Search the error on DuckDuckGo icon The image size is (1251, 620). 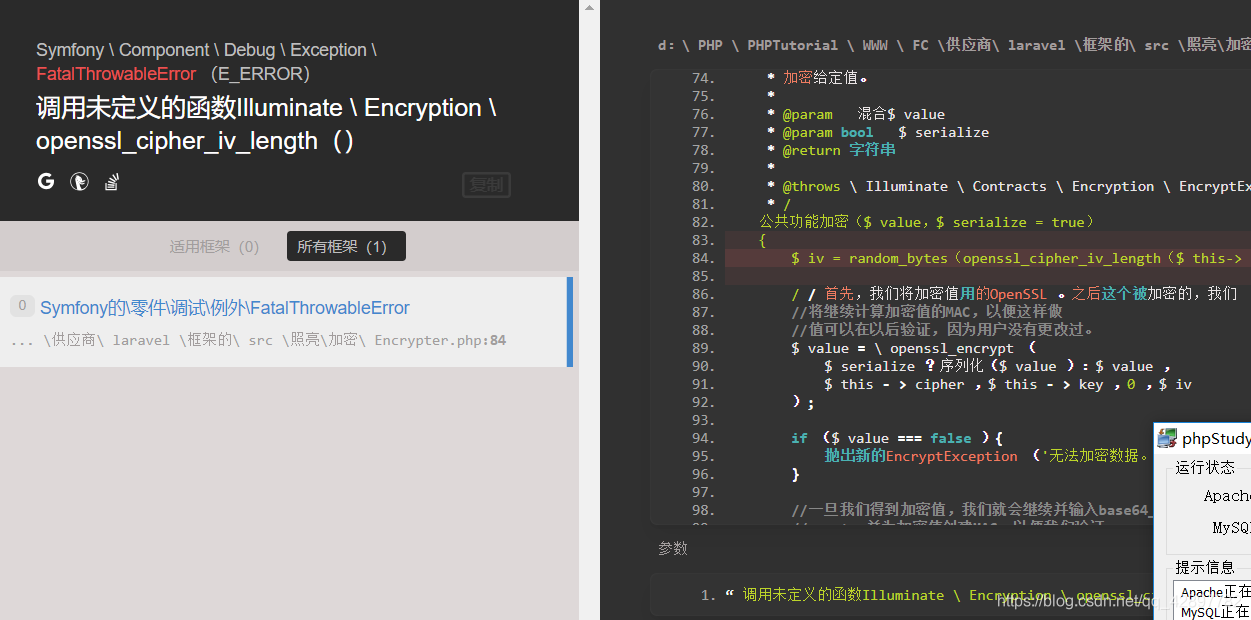click(80, 181)
